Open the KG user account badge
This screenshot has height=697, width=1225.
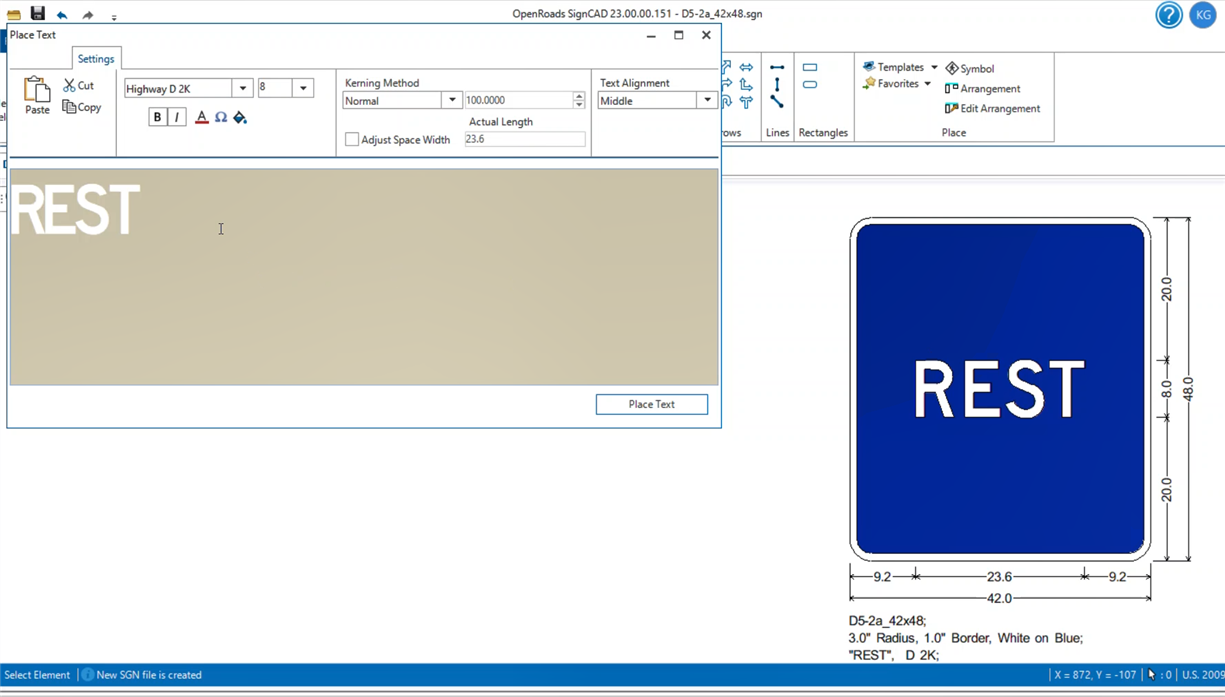click(1203, 15)
